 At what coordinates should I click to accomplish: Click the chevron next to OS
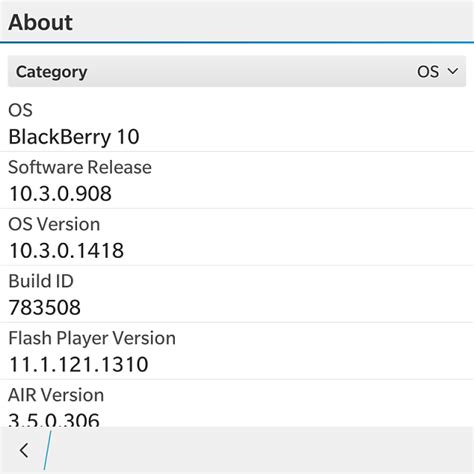pos(453,71)
